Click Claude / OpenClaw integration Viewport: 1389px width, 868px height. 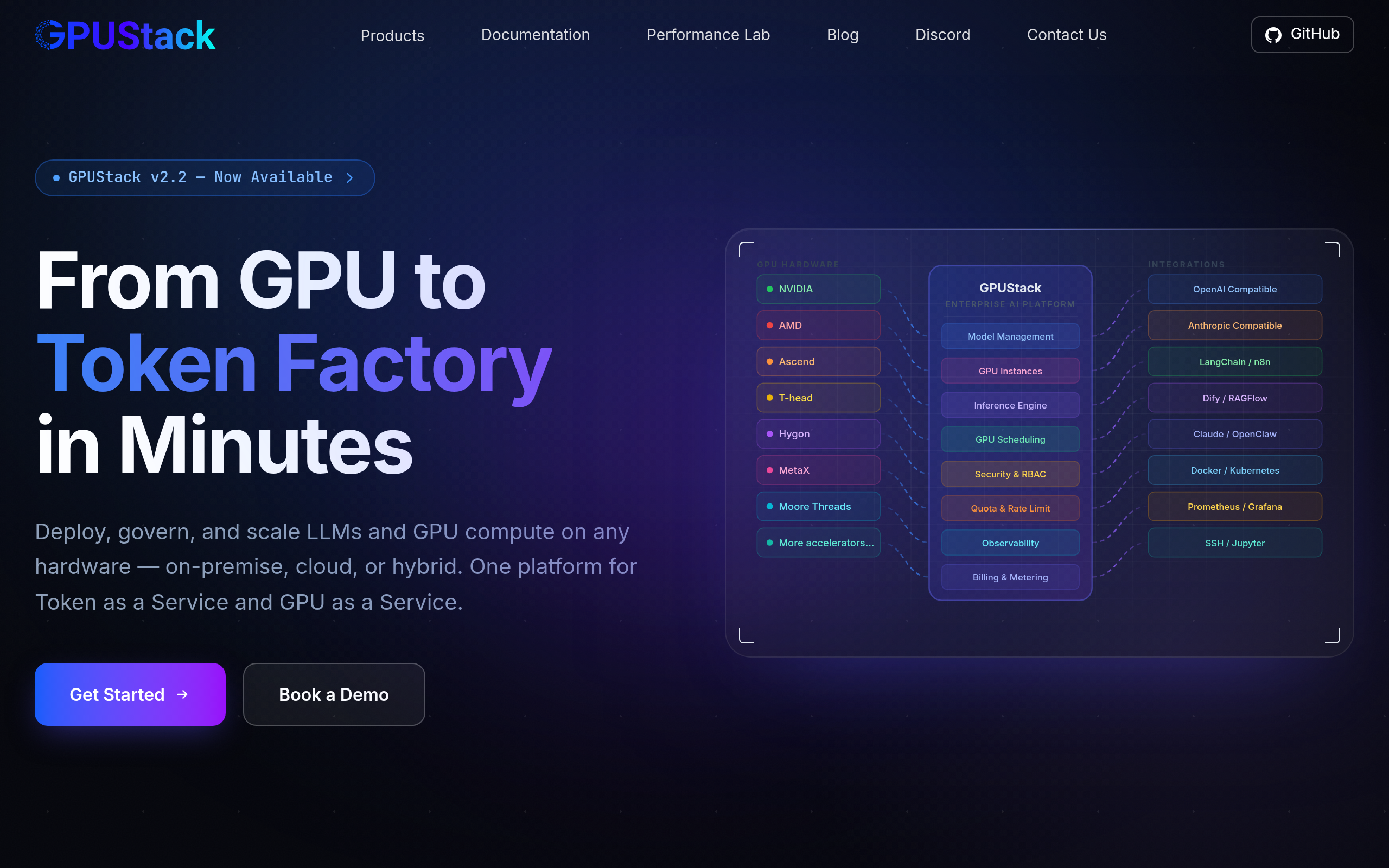coord(1234,433)
